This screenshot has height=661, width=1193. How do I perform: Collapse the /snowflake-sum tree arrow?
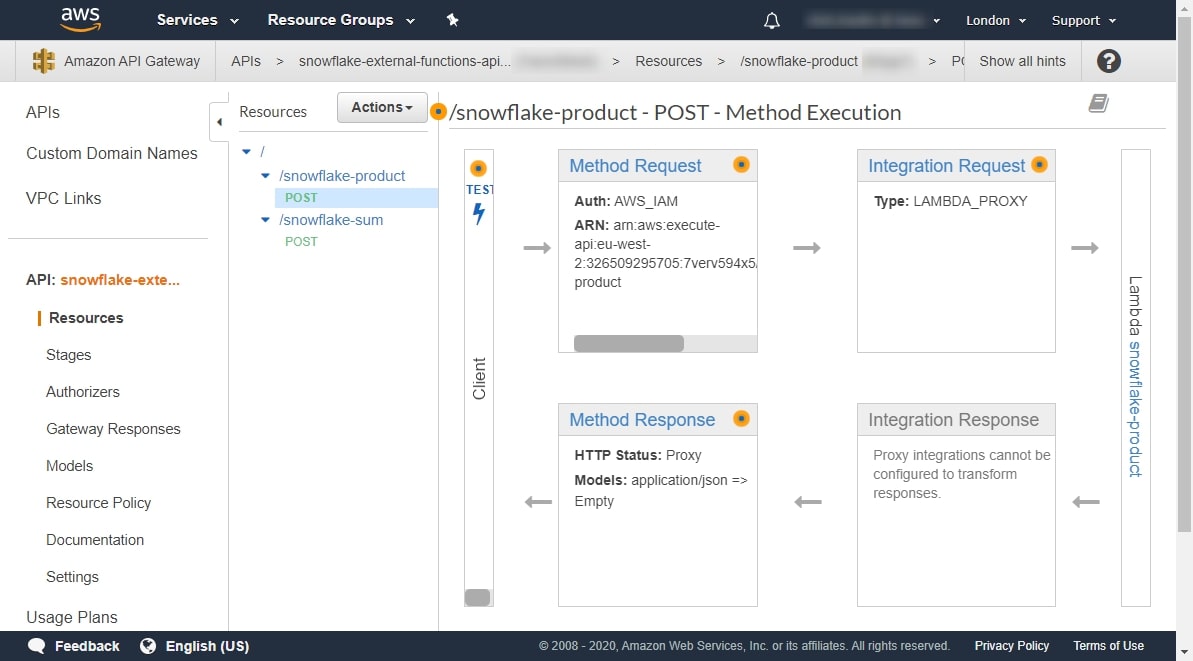pos(266,220)
